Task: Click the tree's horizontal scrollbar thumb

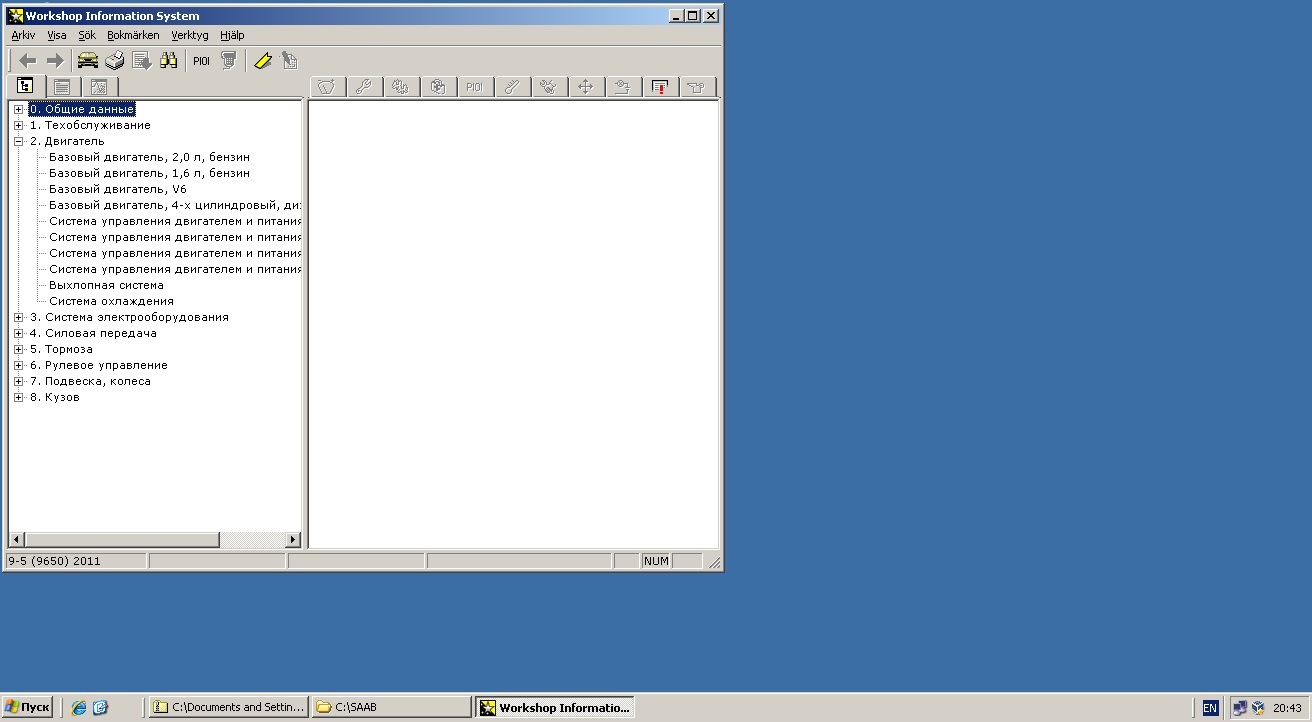Action: (121, 540)
